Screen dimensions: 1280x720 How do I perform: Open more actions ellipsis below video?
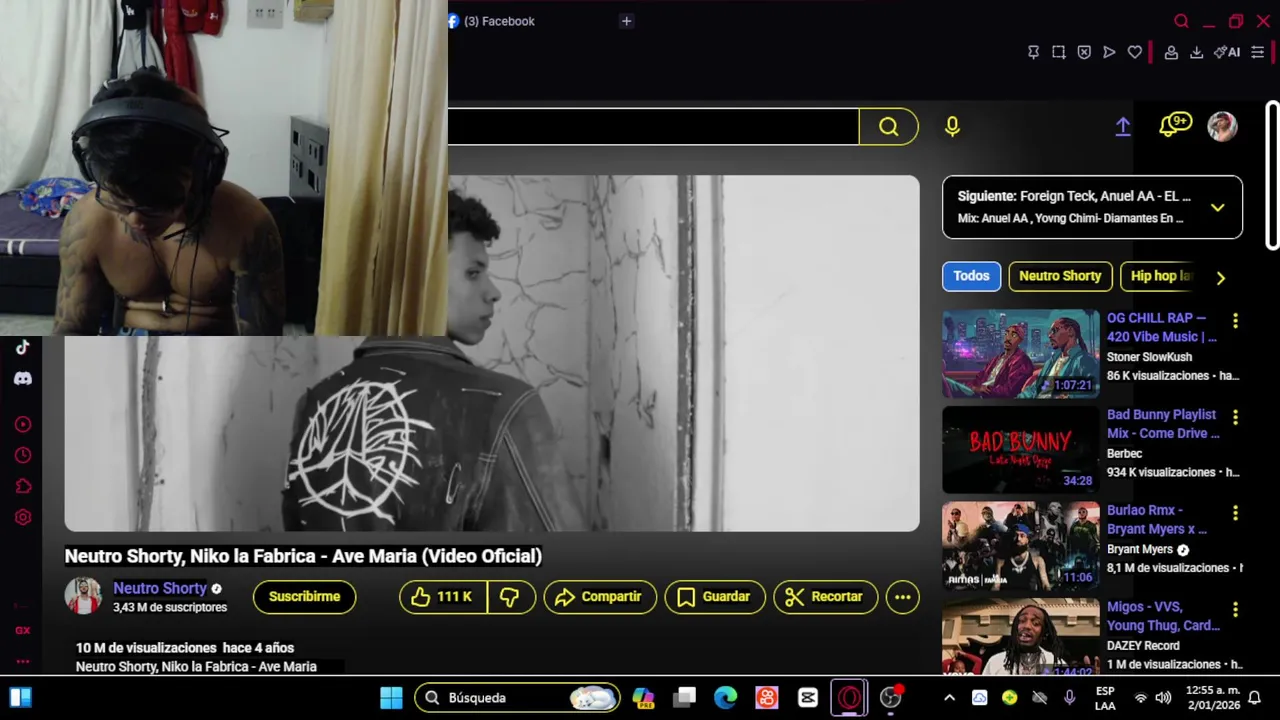pyautogui.click(x=902, y=597)
